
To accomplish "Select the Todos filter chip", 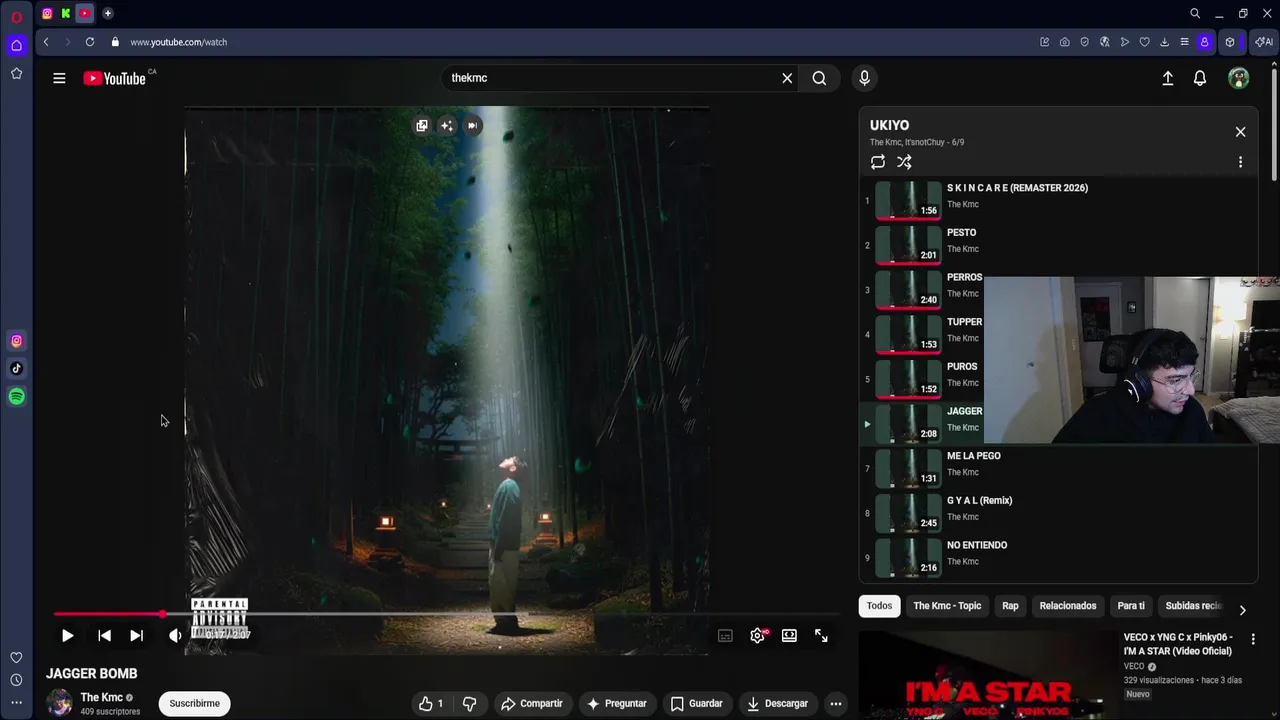I will click(x=879, y=606).
